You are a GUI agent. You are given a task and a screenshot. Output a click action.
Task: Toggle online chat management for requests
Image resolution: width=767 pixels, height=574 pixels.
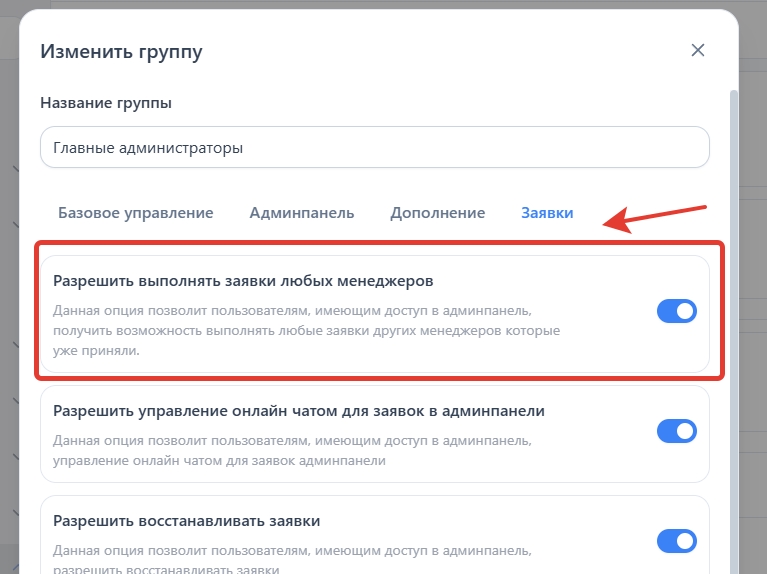676,431
